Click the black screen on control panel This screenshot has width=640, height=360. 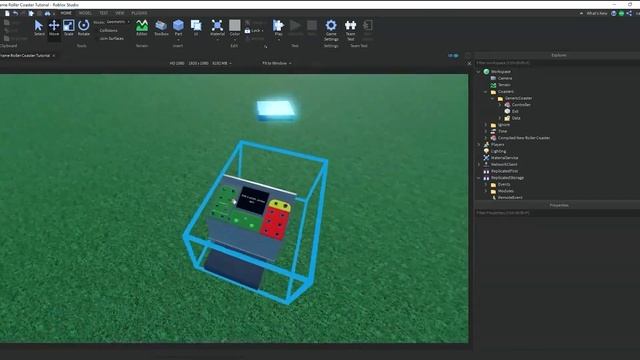(253, 200)
